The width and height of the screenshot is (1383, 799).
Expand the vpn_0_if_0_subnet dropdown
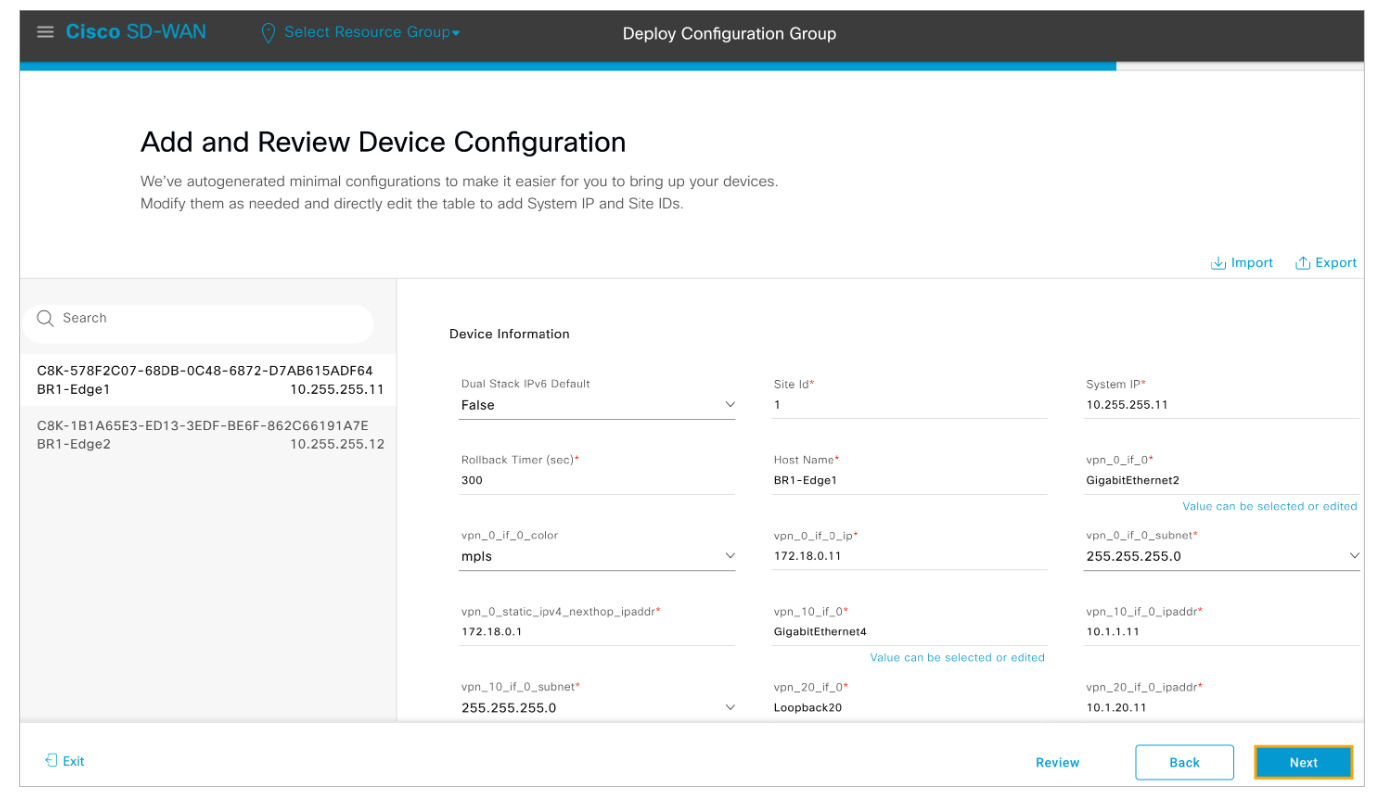[x=1354, y=556]
